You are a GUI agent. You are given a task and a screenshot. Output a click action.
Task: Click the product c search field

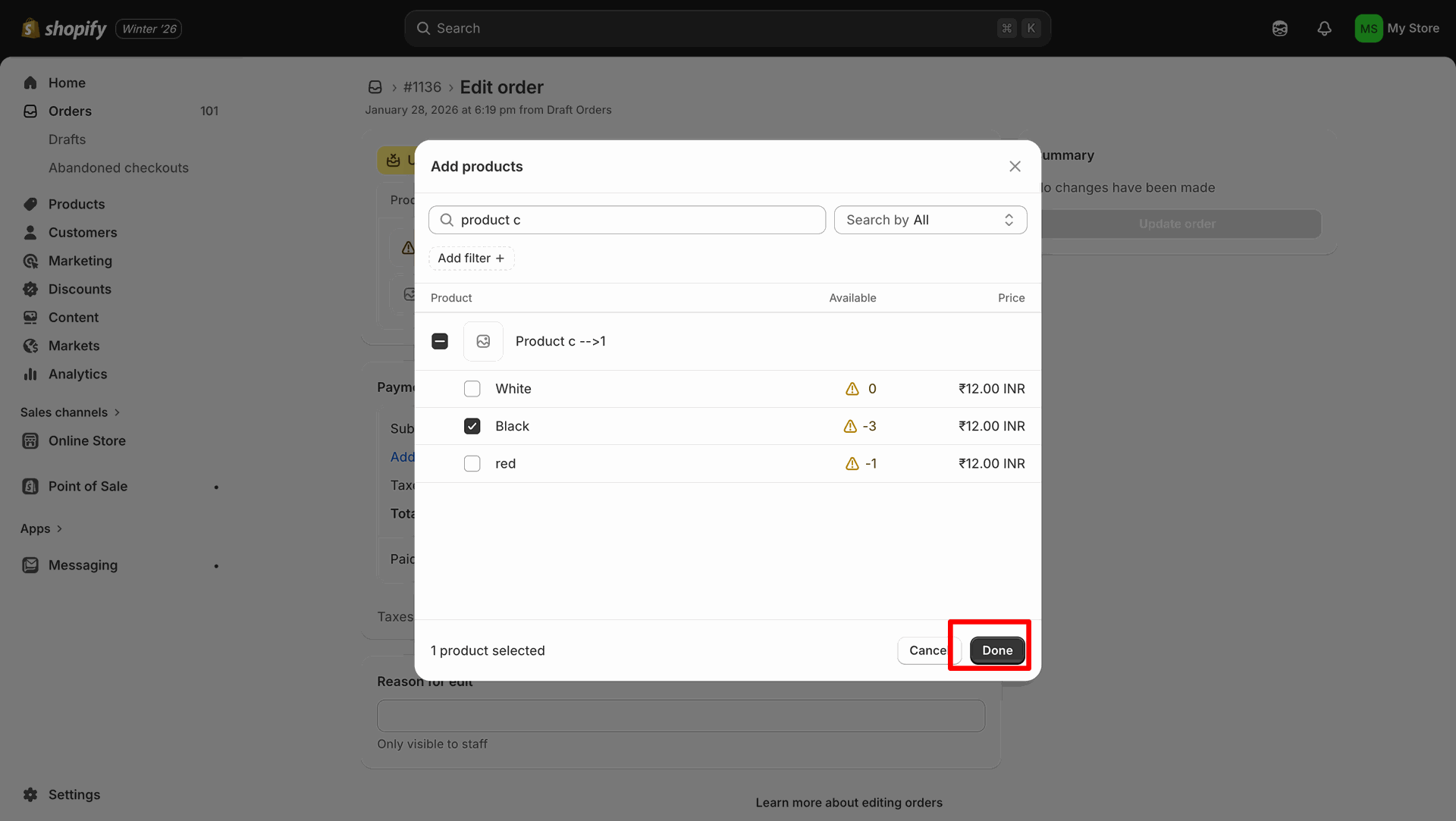click(x=637, y=220)
